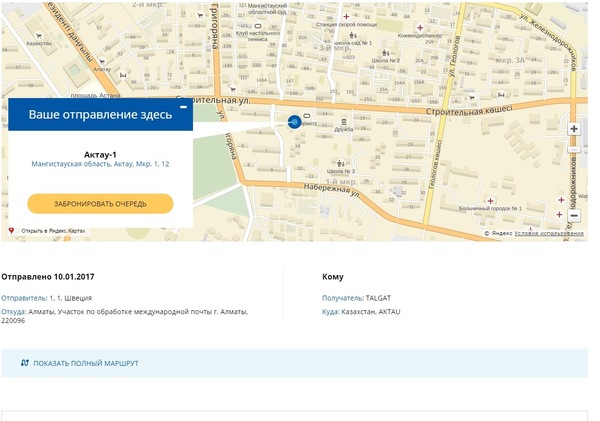This screenshot has width=600, height=421.
Task: Open 'Условия использования' map terms link
Action: [x=551, y=233]
